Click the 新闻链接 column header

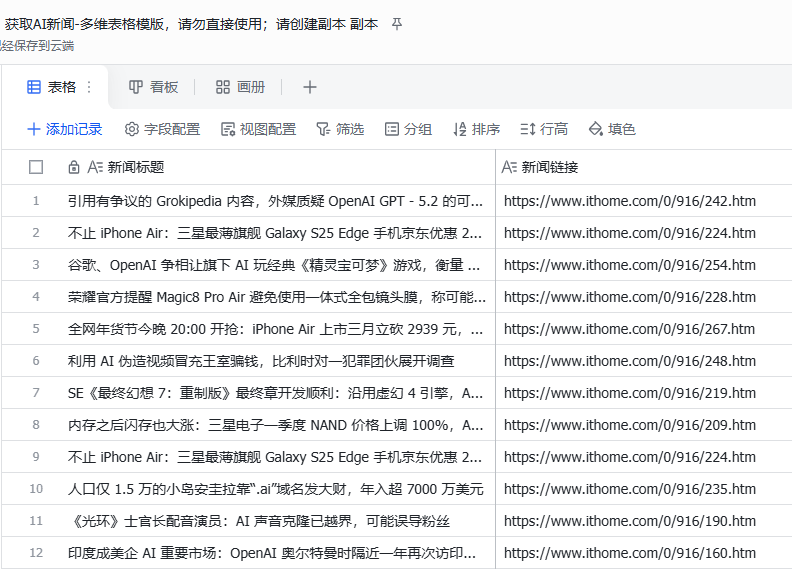[644, 167]
